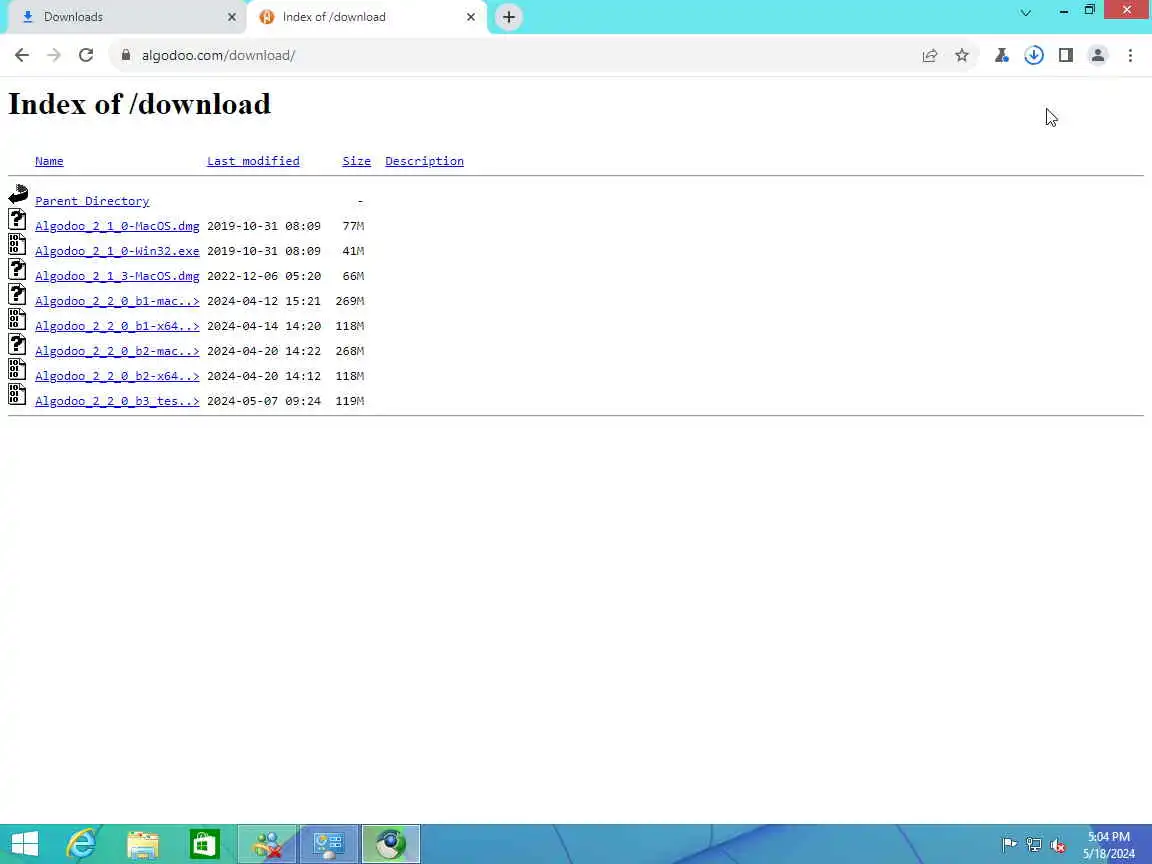Screen dimensions: 1152x864
Task: Click the taskbar clock showing 5:04 PM
Action: pos(1109,837)
